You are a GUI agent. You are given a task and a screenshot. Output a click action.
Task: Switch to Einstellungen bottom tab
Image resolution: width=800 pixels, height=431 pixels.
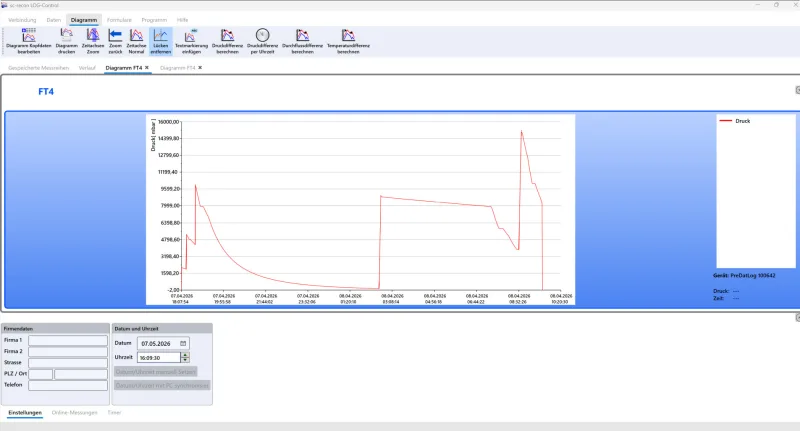click(25, 413)
